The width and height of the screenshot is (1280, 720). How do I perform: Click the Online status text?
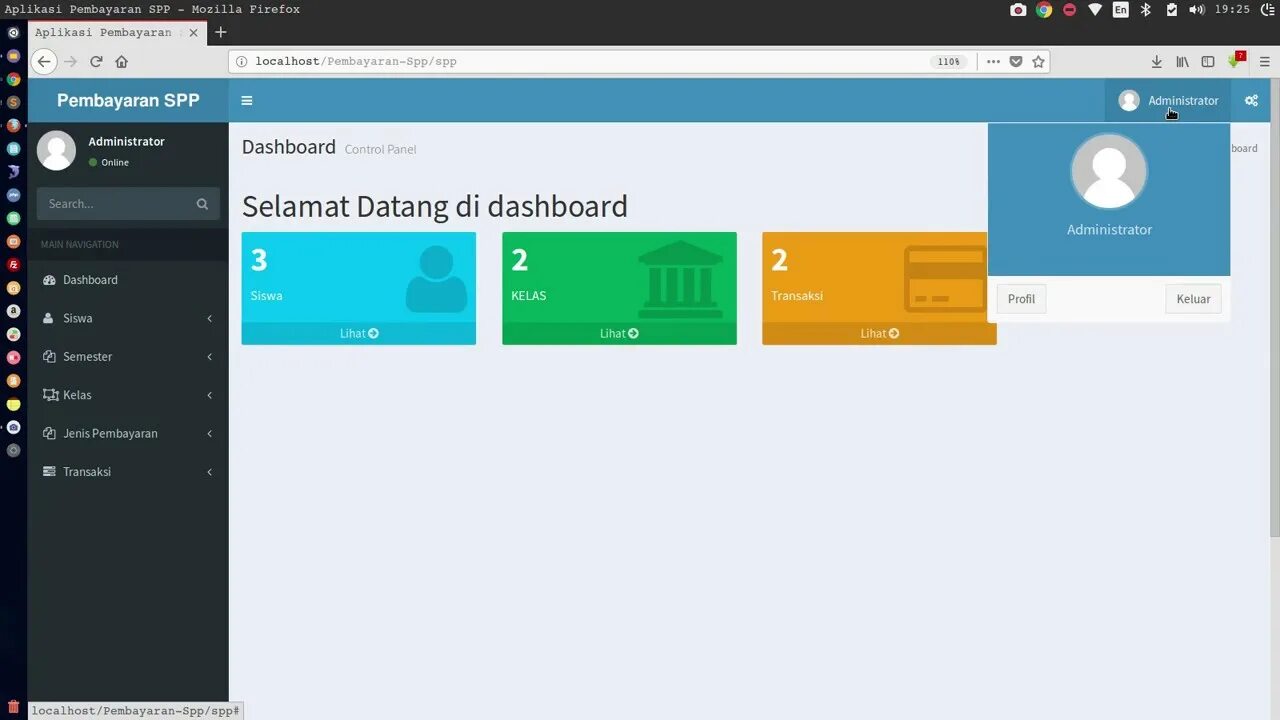(115, 162)
